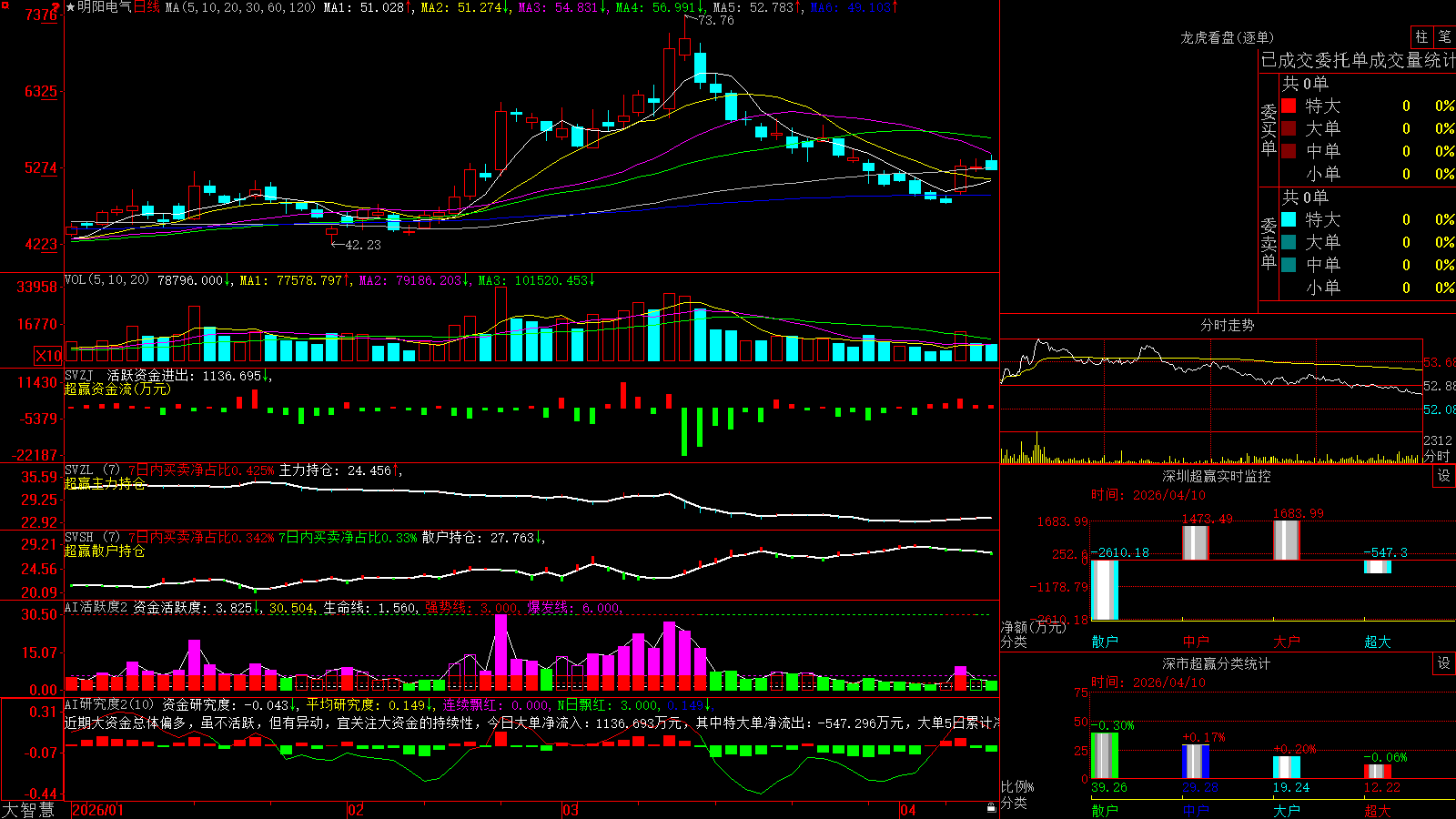The width and height of the screenshot is (1456, 819).
Task: Click the teal 大单 sell-order swatch
Action: tap(1289, 242)
